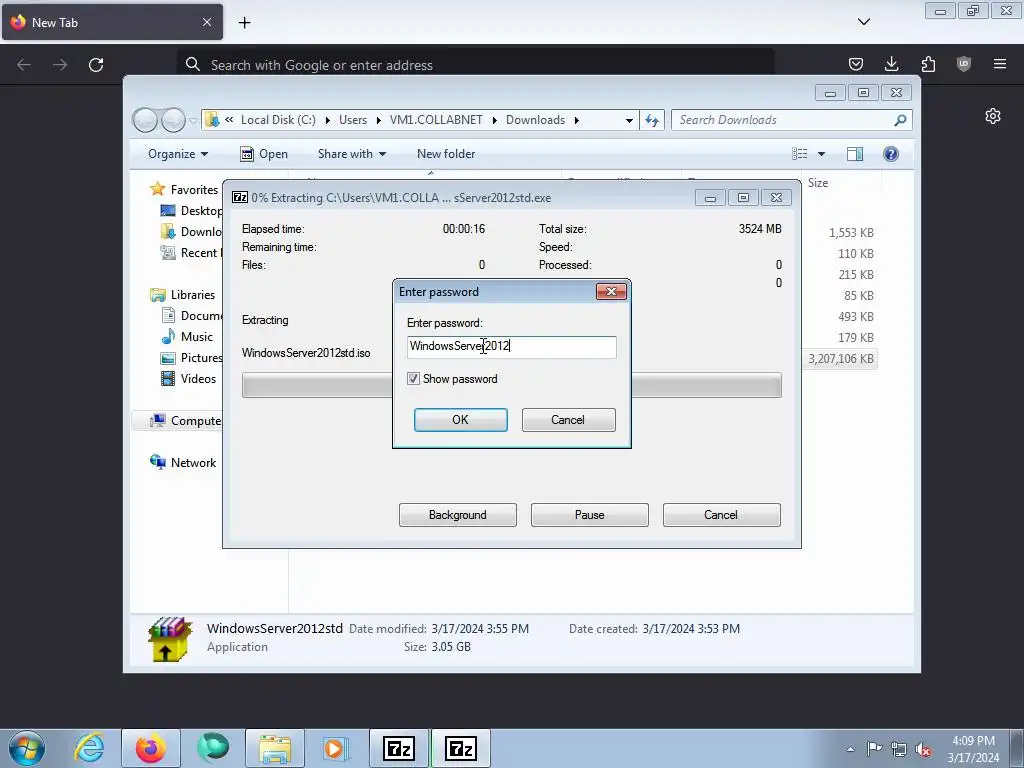Go forward in Explorer
This screenshot has width=1024, height=768.
tap(173, 120)
